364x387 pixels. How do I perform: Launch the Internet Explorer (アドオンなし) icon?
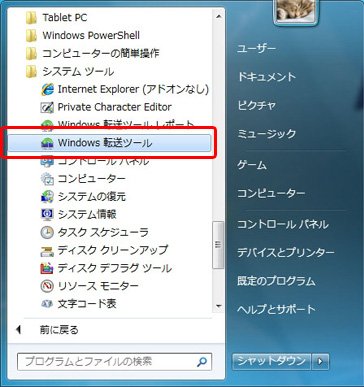(x=47, y=89)
